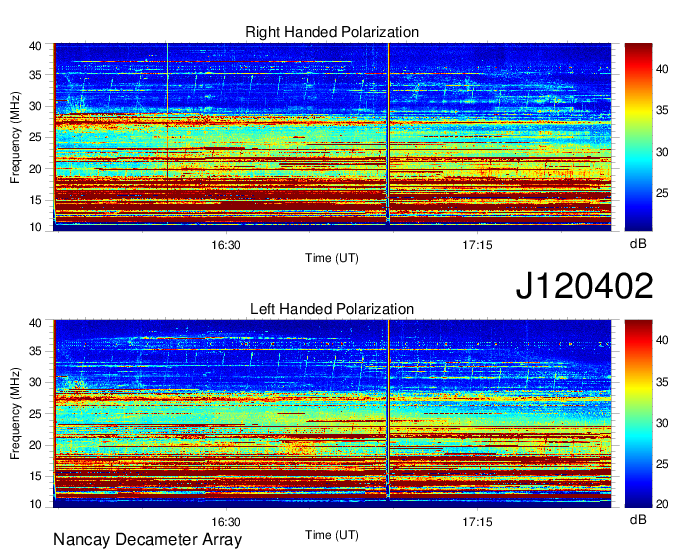Click the bottom plot's 20 MHz tick label
680x552 pixels.
[x=35, y=445]
